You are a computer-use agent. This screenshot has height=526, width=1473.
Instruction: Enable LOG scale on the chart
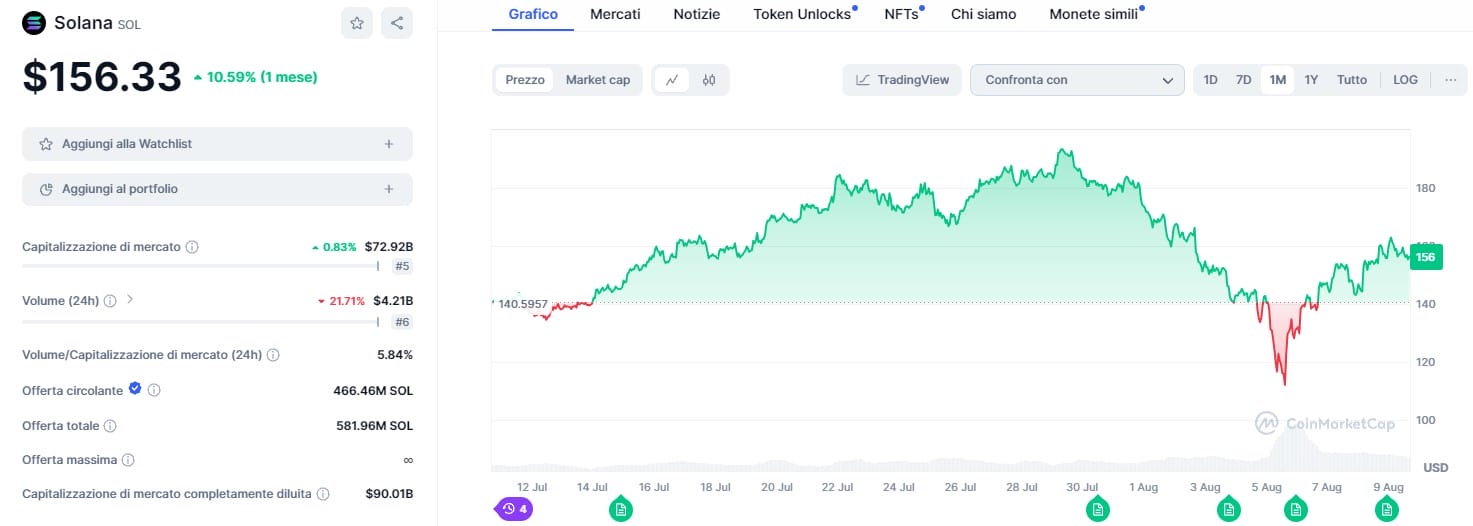[x=1405, y=80]
